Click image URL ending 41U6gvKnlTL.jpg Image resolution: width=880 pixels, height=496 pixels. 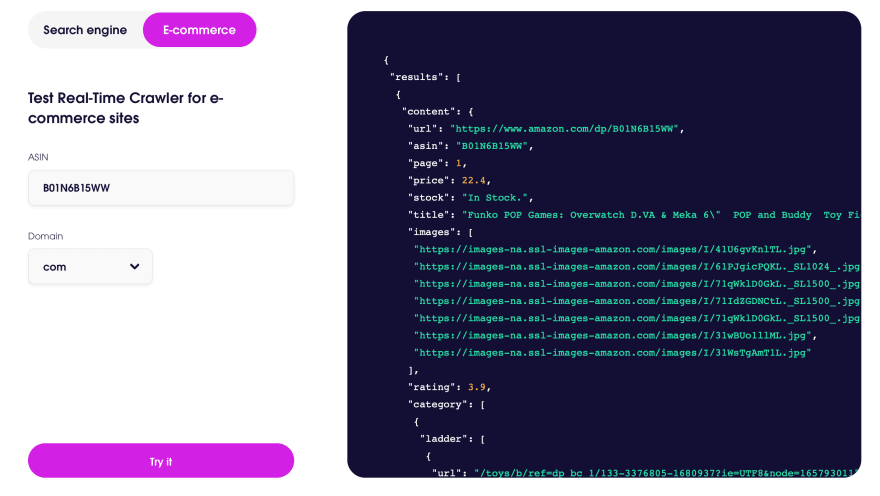coord(613,249)
